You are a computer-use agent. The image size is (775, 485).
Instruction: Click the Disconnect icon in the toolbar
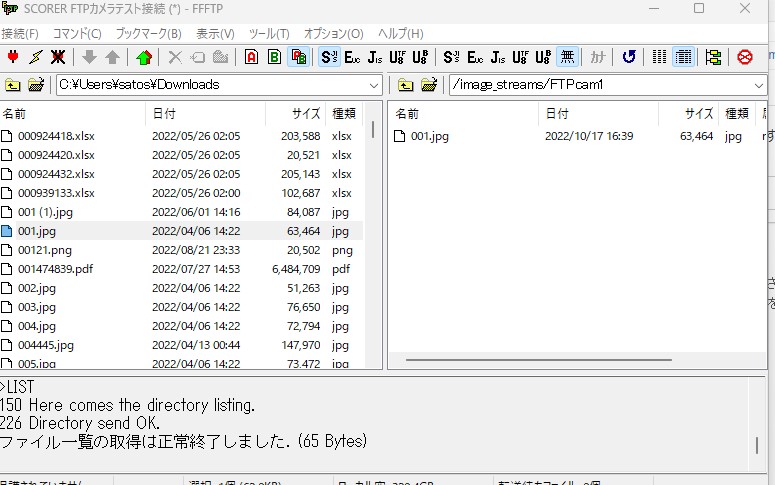58,57
